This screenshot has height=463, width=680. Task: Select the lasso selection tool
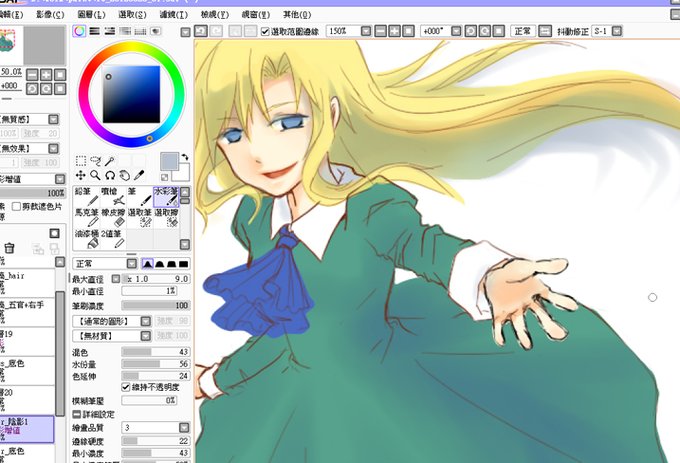95,161
